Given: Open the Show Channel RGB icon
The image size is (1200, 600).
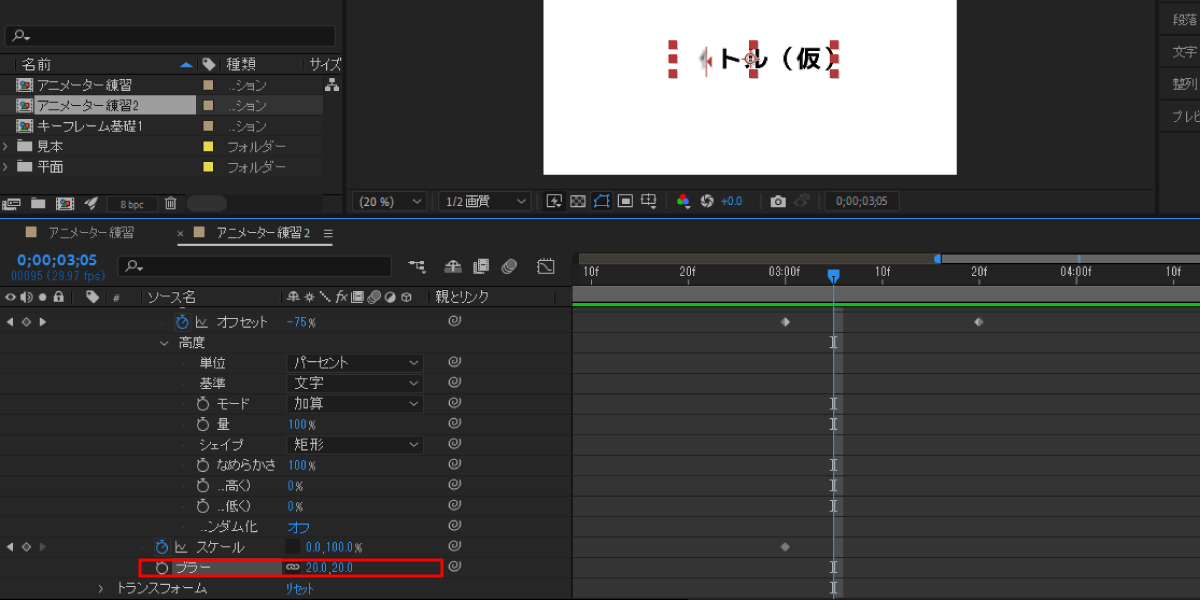Looking at the screenshot, I should tap(683, 201).
